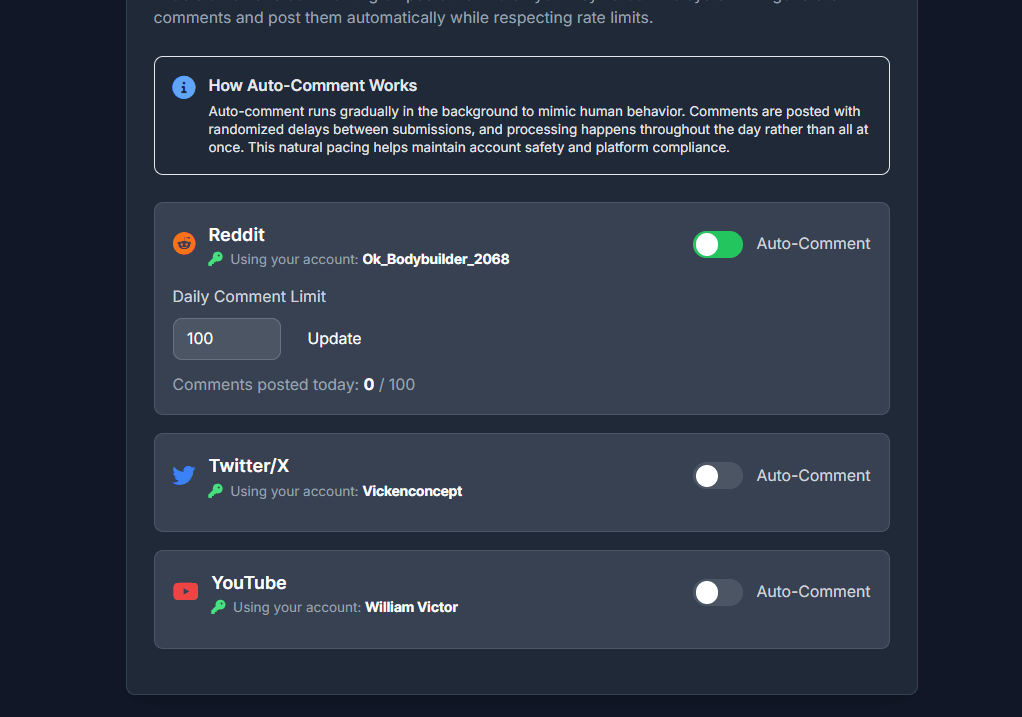Screen dimensions: 1022x717
Task: Click the YouTube play logo icon
Action: click(x=186, y=591)
